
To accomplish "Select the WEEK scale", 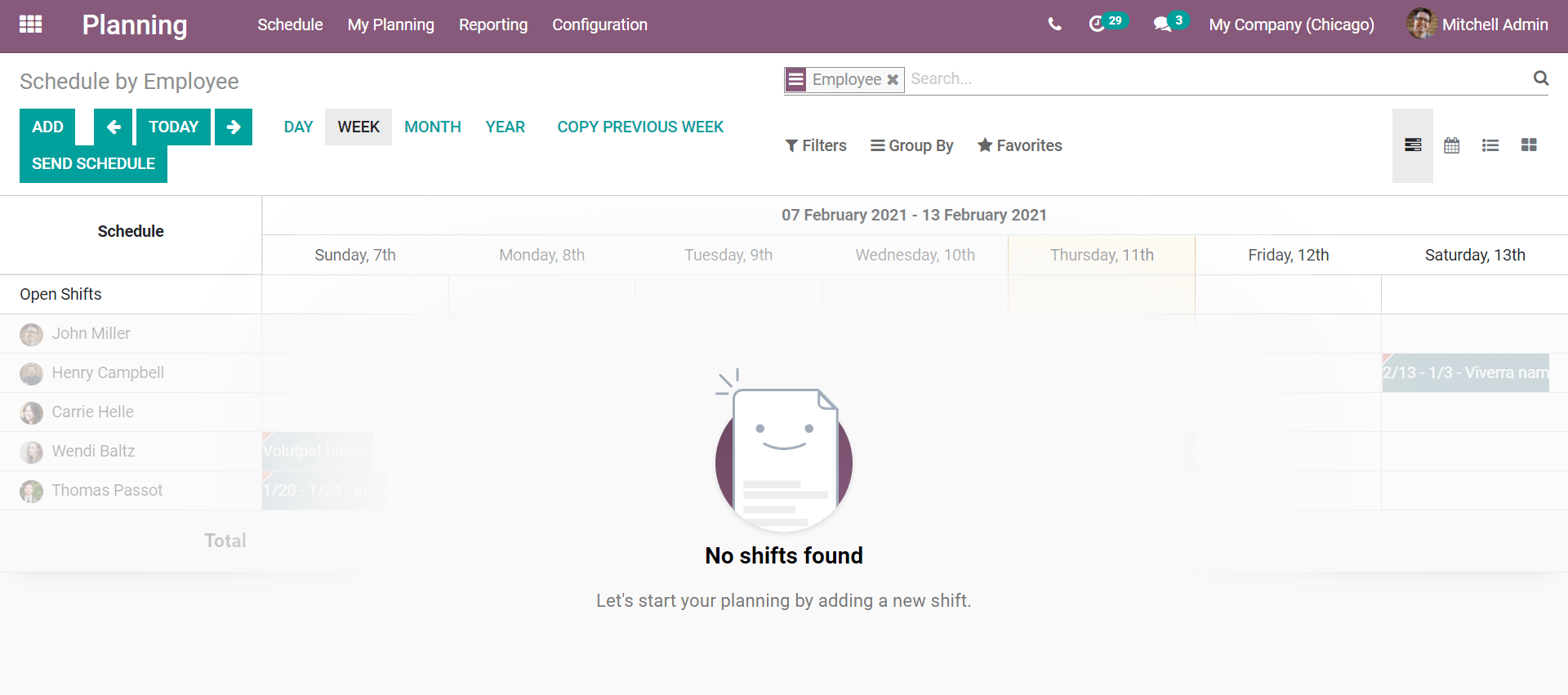I will pos(359,127).
